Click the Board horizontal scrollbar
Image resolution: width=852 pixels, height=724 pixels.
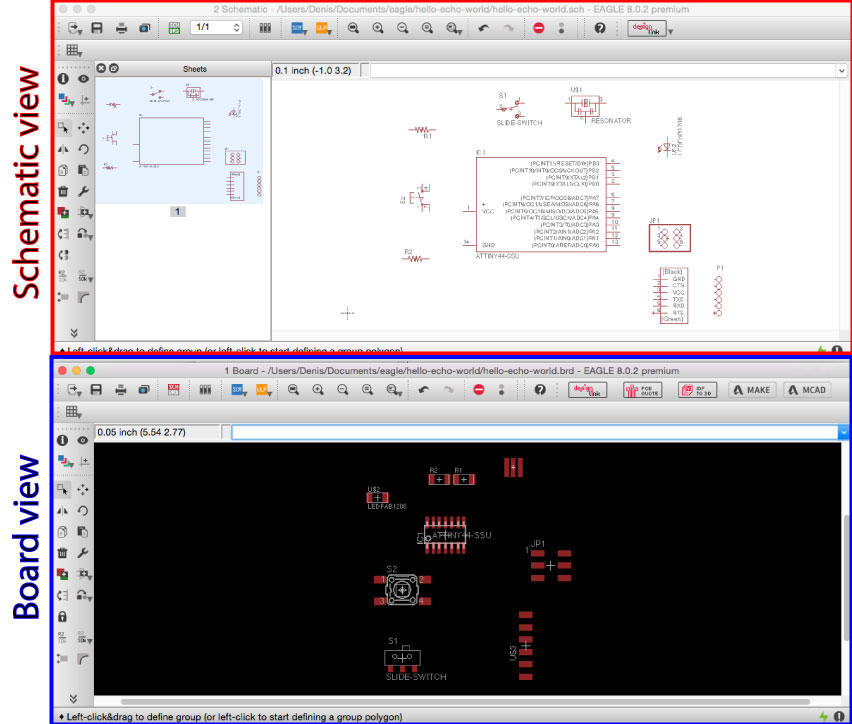(466, 702)
